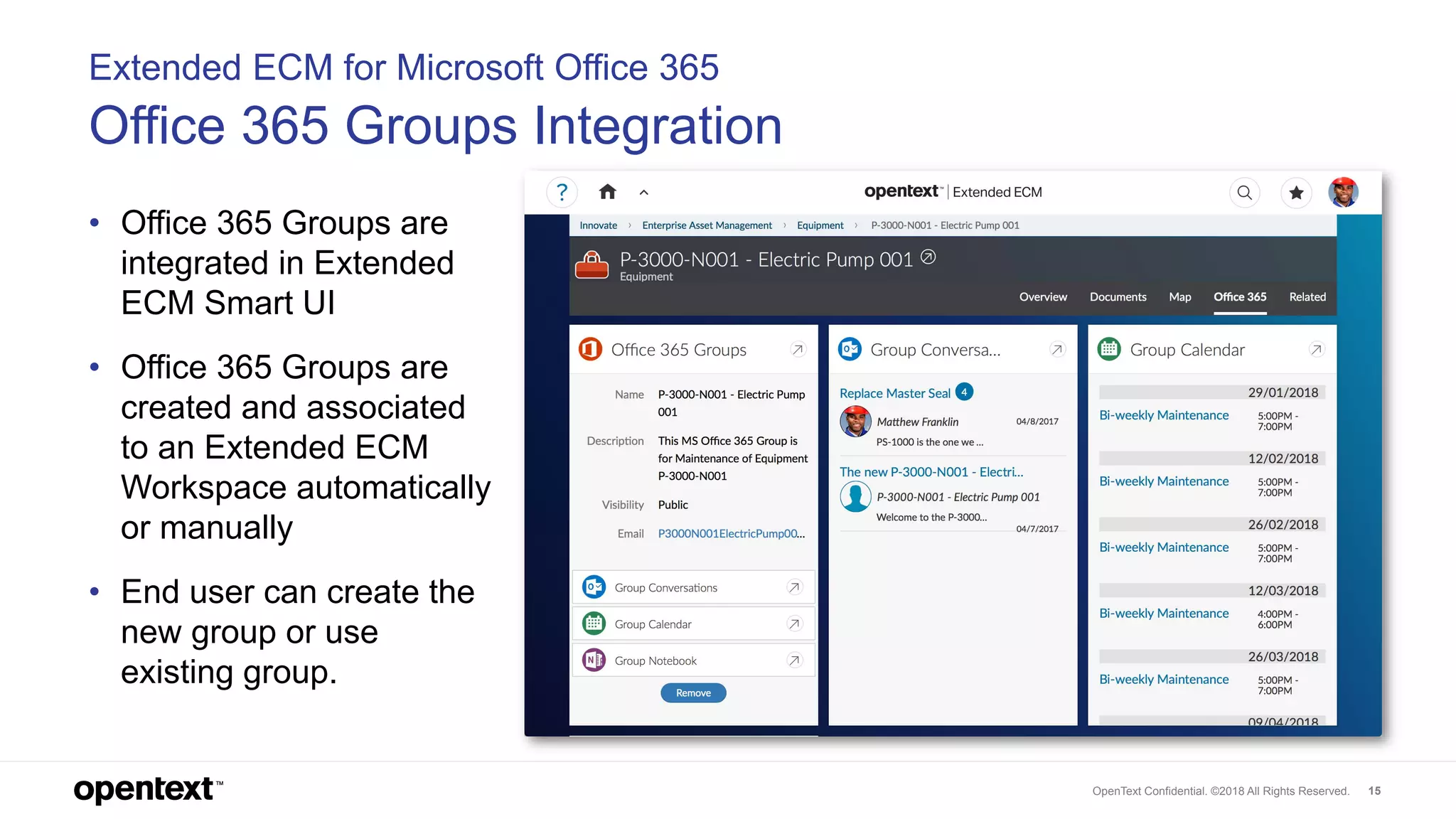Open Enterprise Asset Management breadcrumb

coord(707,225)
